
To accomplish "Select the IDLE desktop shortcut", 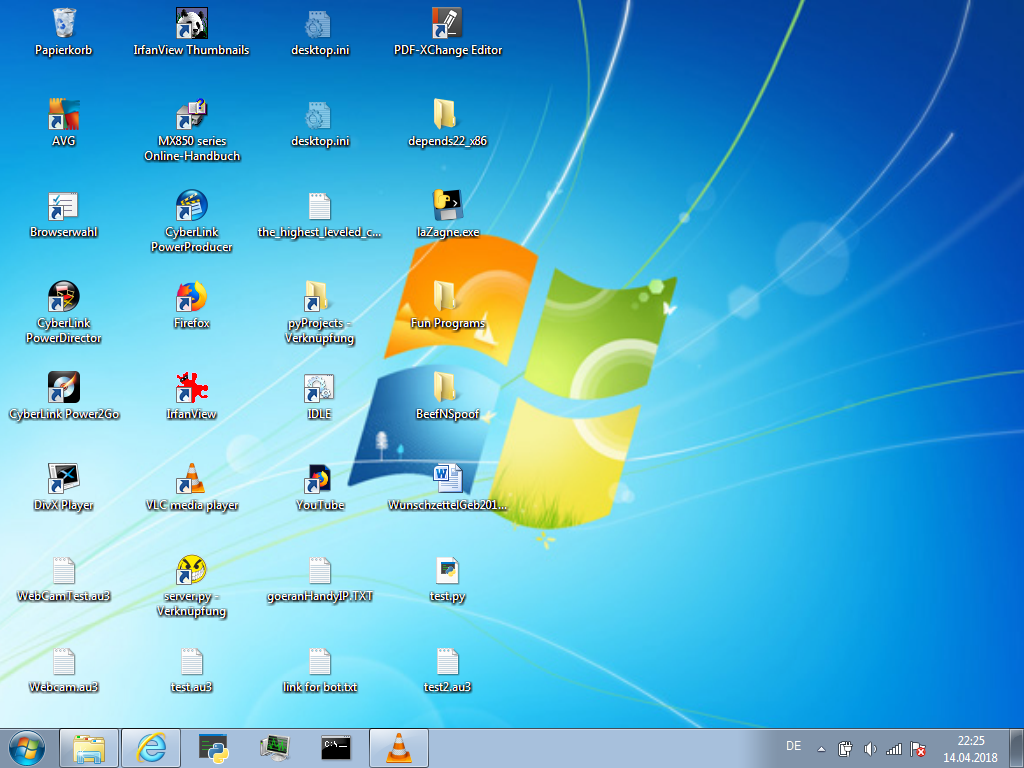I will (319, 396).
